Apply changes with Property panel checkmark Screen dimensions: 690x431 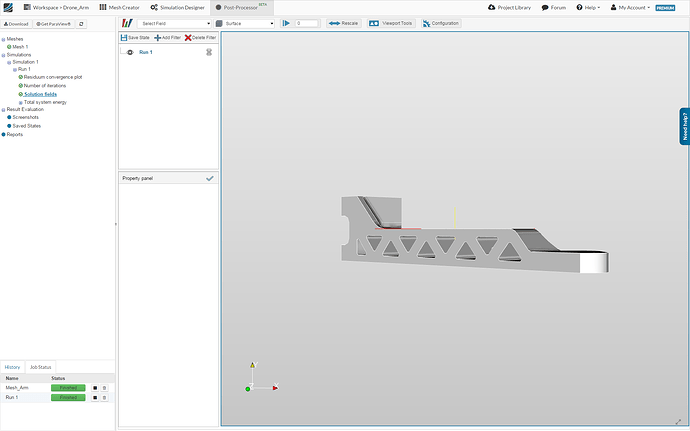[209, 178]
